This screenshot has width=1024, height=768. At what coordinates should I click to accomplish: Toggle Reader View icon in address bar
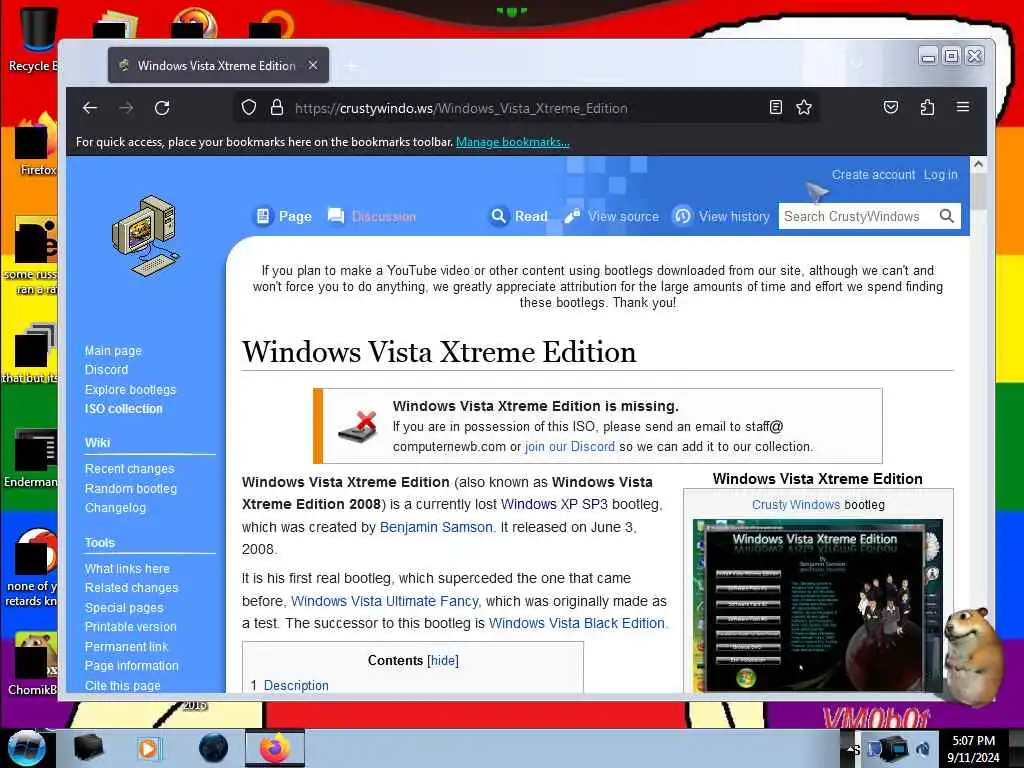[x=775, y=108]
